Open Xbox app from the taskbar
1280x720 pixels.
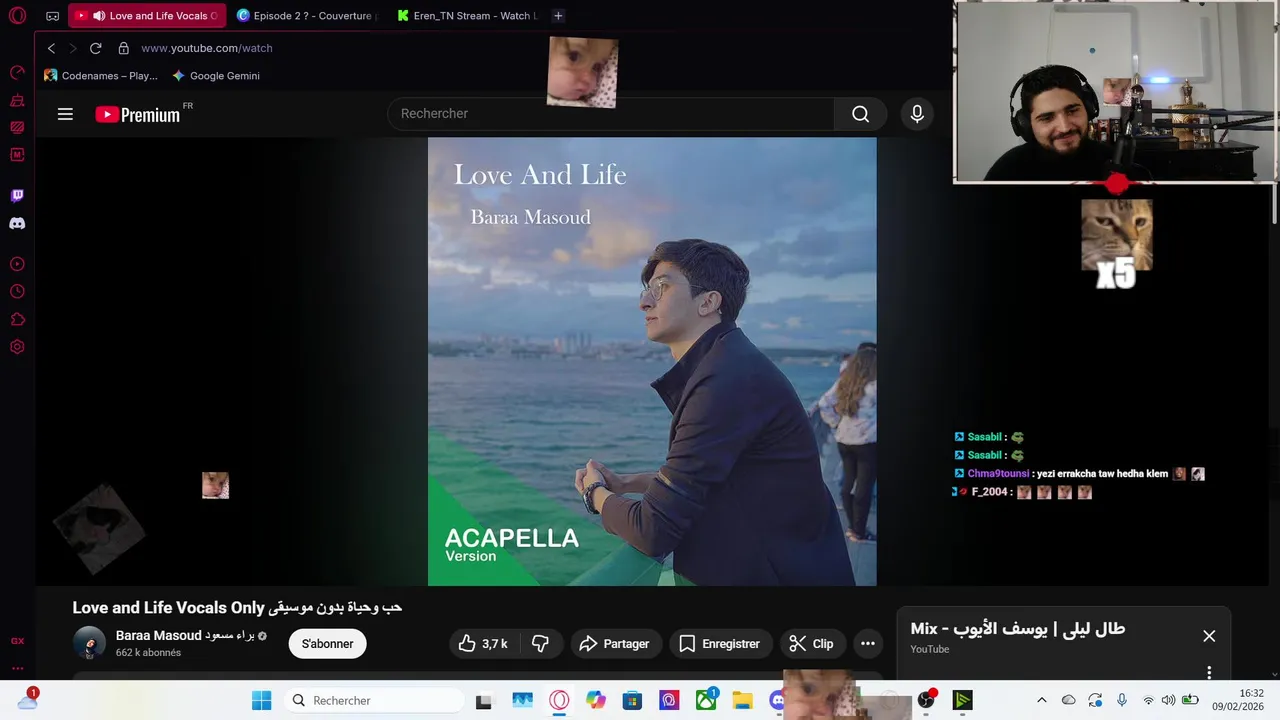pos(706,700)
